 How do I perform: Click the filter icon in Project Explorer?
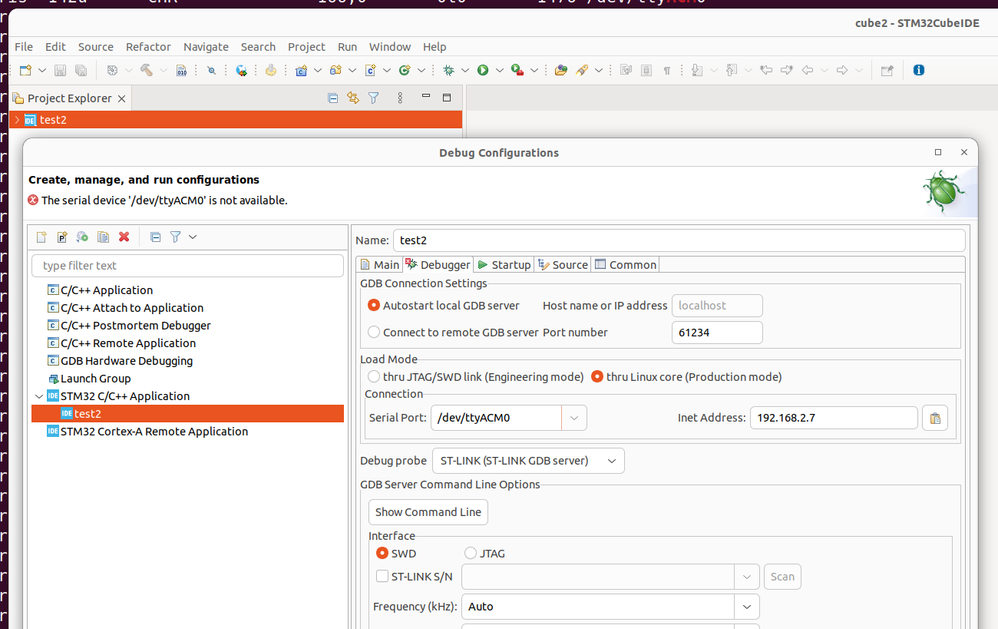tap(374, 98)
